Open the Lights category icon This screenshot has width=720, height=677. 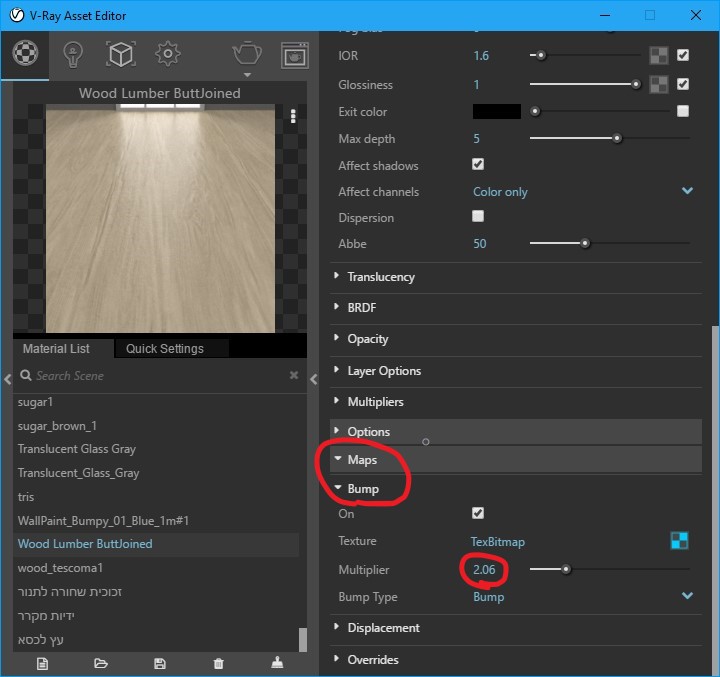73,54
